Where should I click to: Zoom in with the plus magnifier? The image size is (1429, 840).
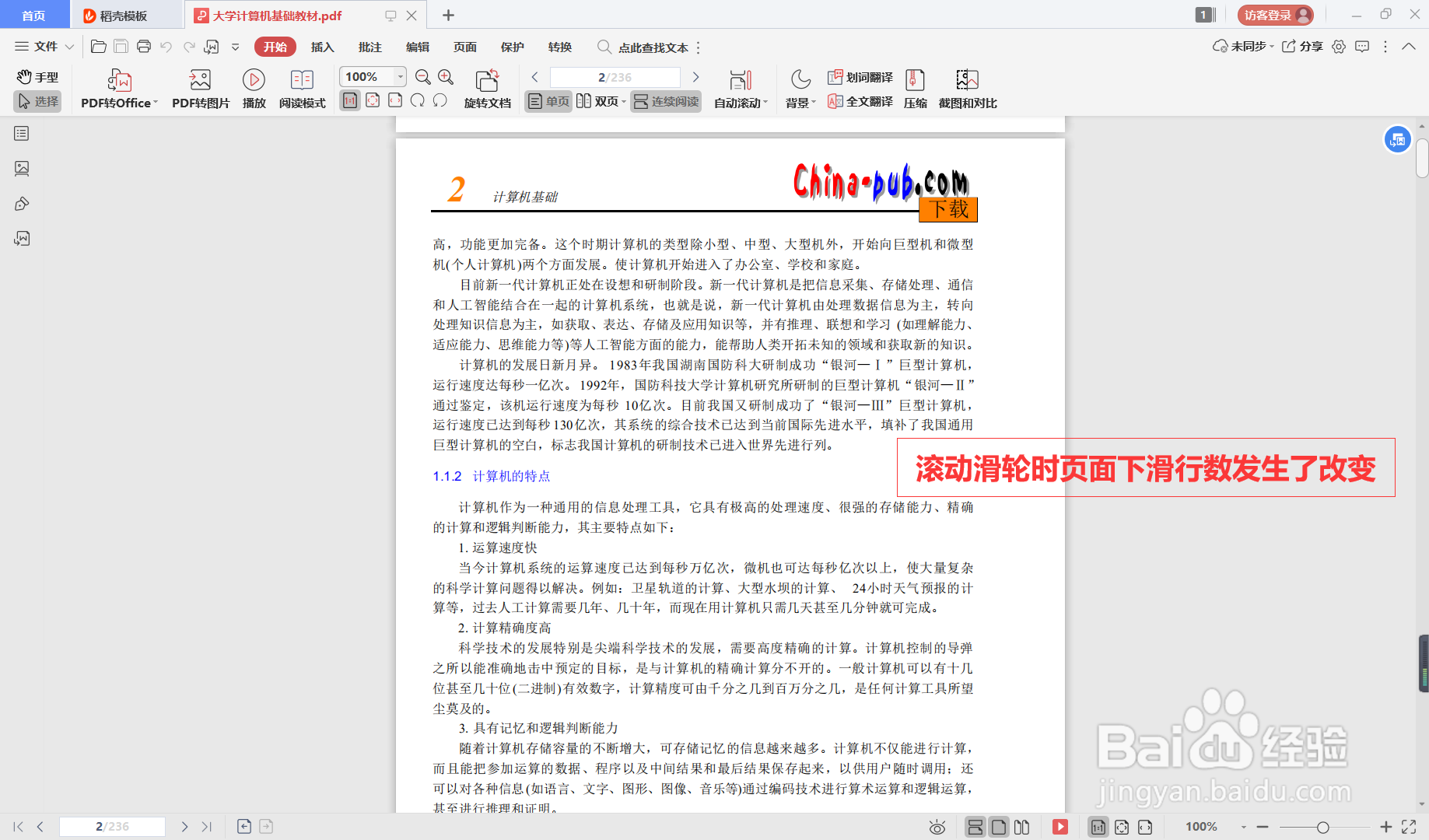coord(446,77)
